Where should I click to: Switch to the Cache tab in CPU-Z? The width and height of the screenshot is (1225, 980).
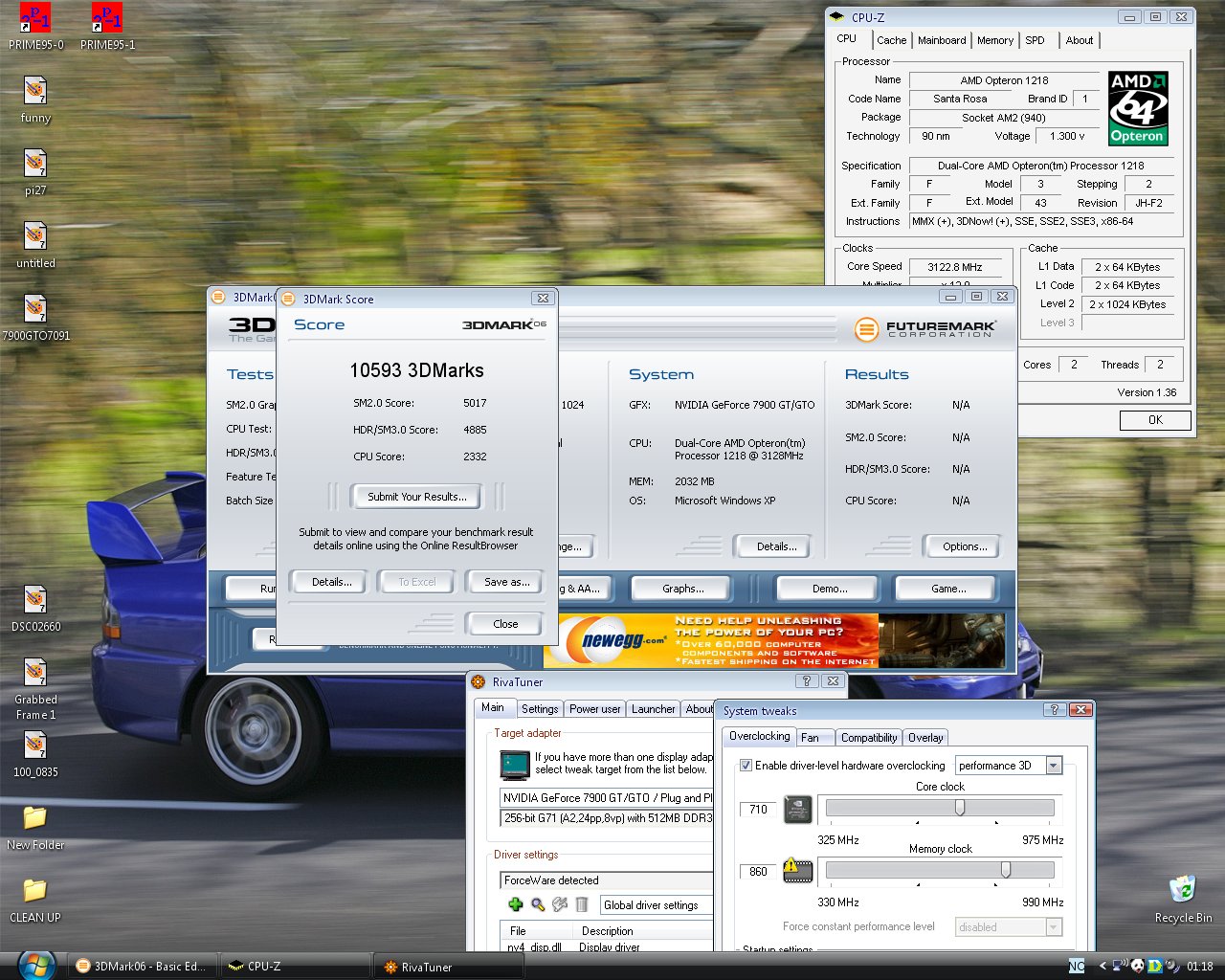click(891, 40)
